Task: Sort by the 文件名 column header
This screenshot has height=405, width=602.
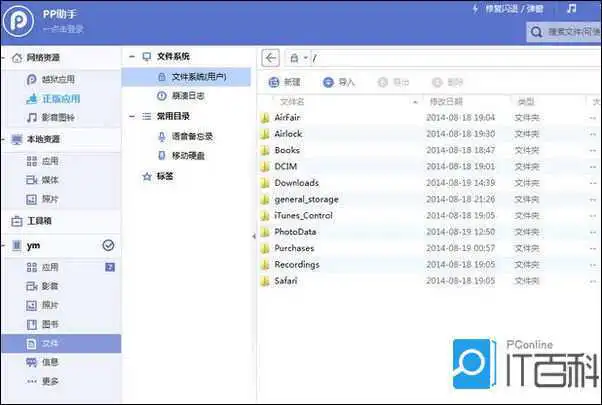Action: (292, 102)
